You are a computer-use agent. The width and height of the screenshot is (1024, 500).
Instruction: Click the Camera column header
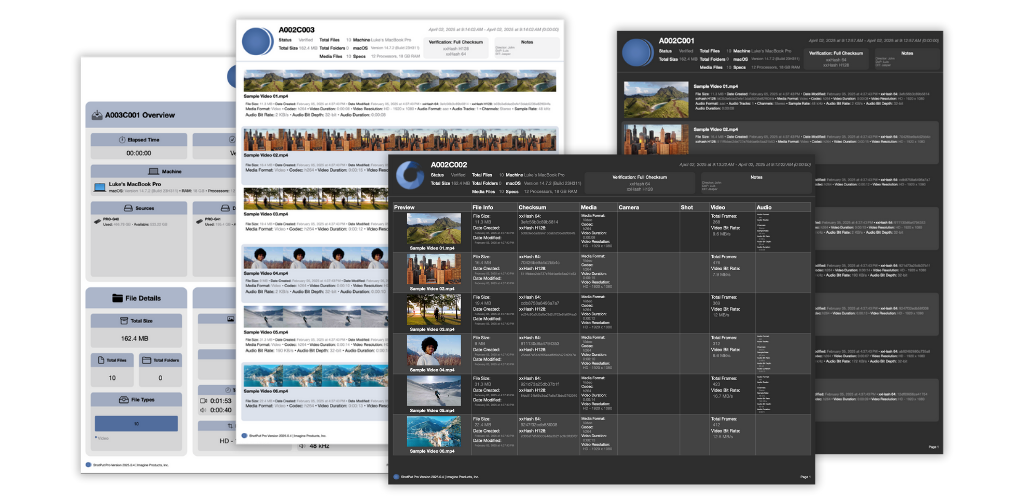click(630, 207)
